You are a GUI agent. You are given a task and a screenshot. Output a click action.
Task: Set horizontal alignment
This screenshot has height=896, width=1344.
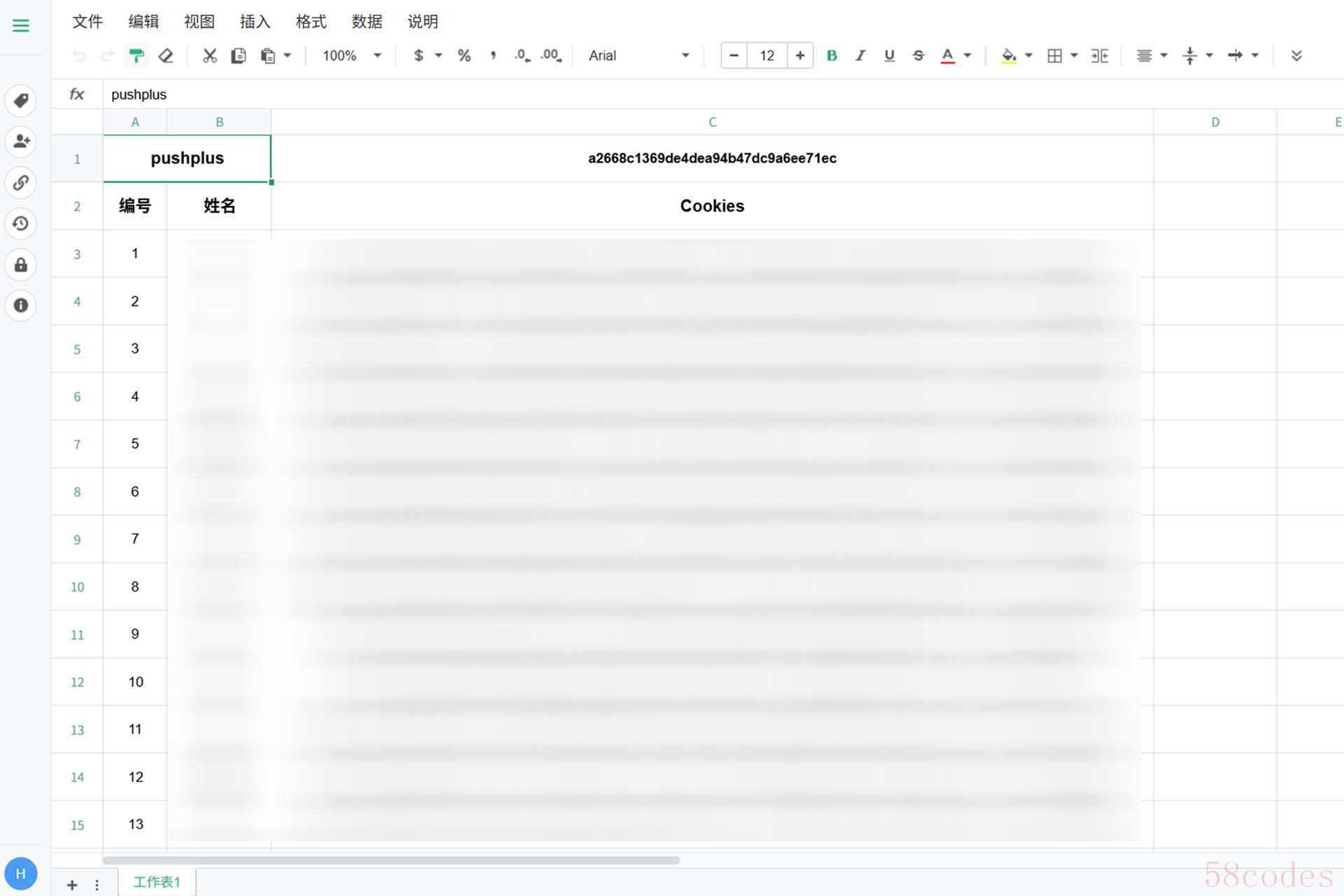(x=1144, y=55)
